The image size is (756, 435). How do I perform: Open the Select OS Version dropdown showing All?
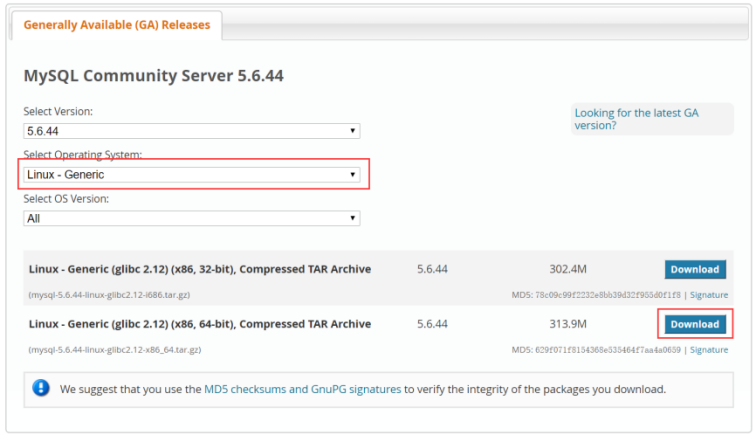[x=191, y=218]
